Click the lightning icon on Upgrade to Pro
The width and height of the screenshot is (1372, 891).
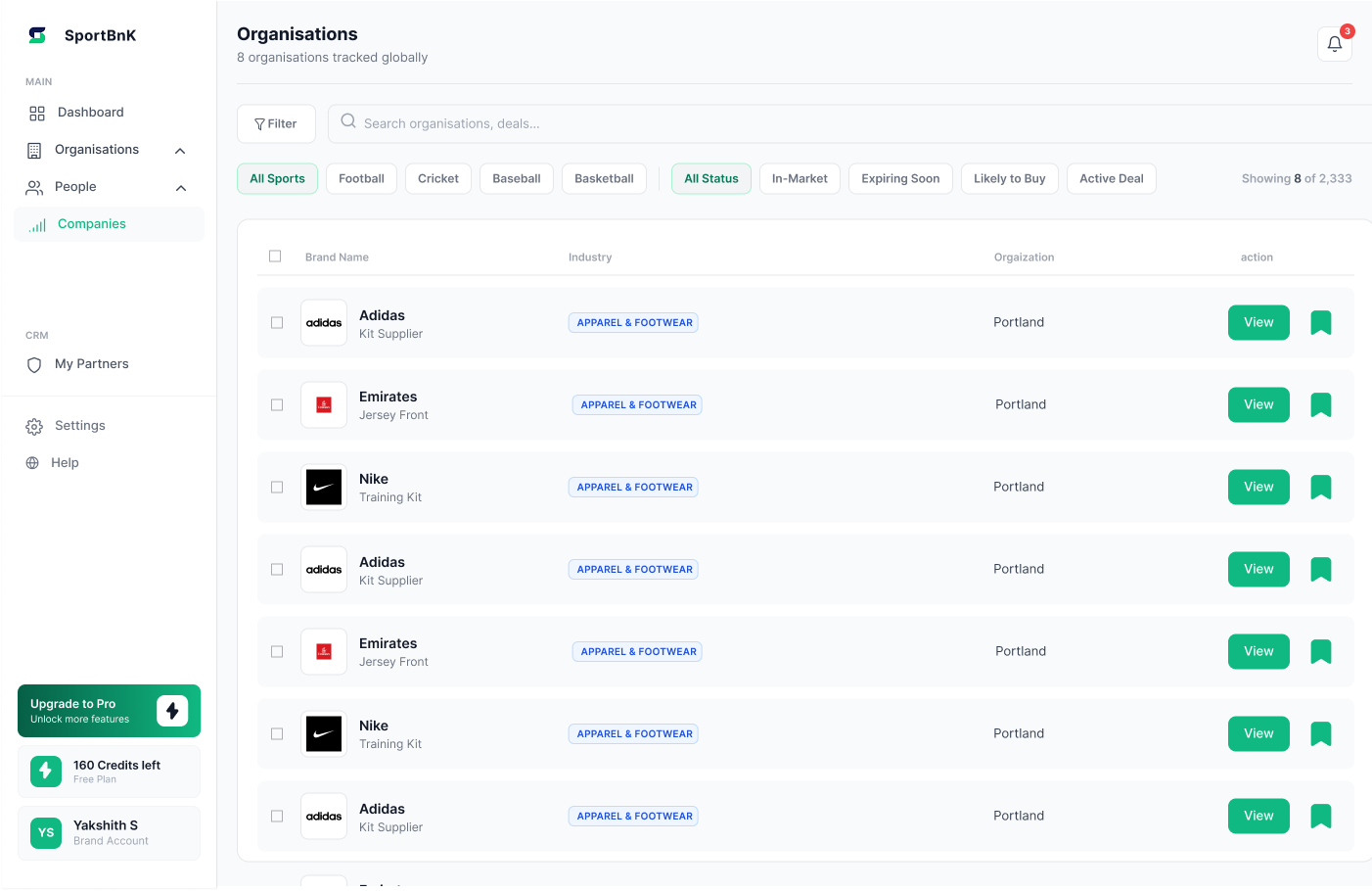point(172,710)
